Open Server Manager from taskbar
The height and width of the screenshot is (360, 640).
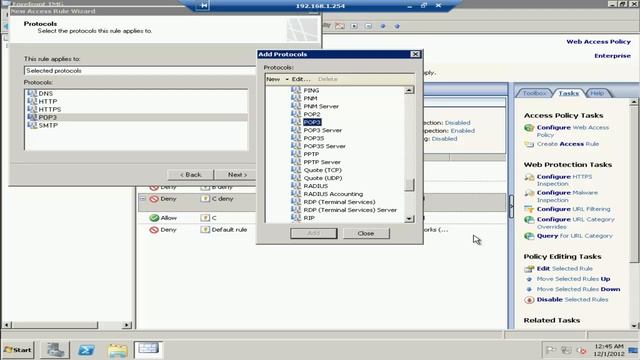55,350
